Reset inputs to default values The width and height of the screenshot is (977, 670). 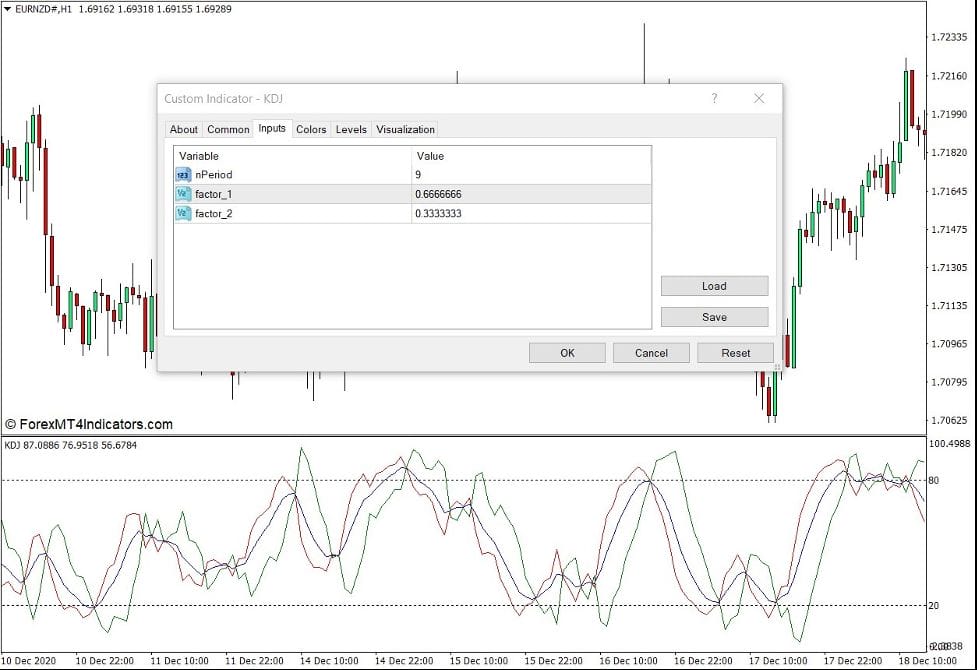(x=735, y=352)
